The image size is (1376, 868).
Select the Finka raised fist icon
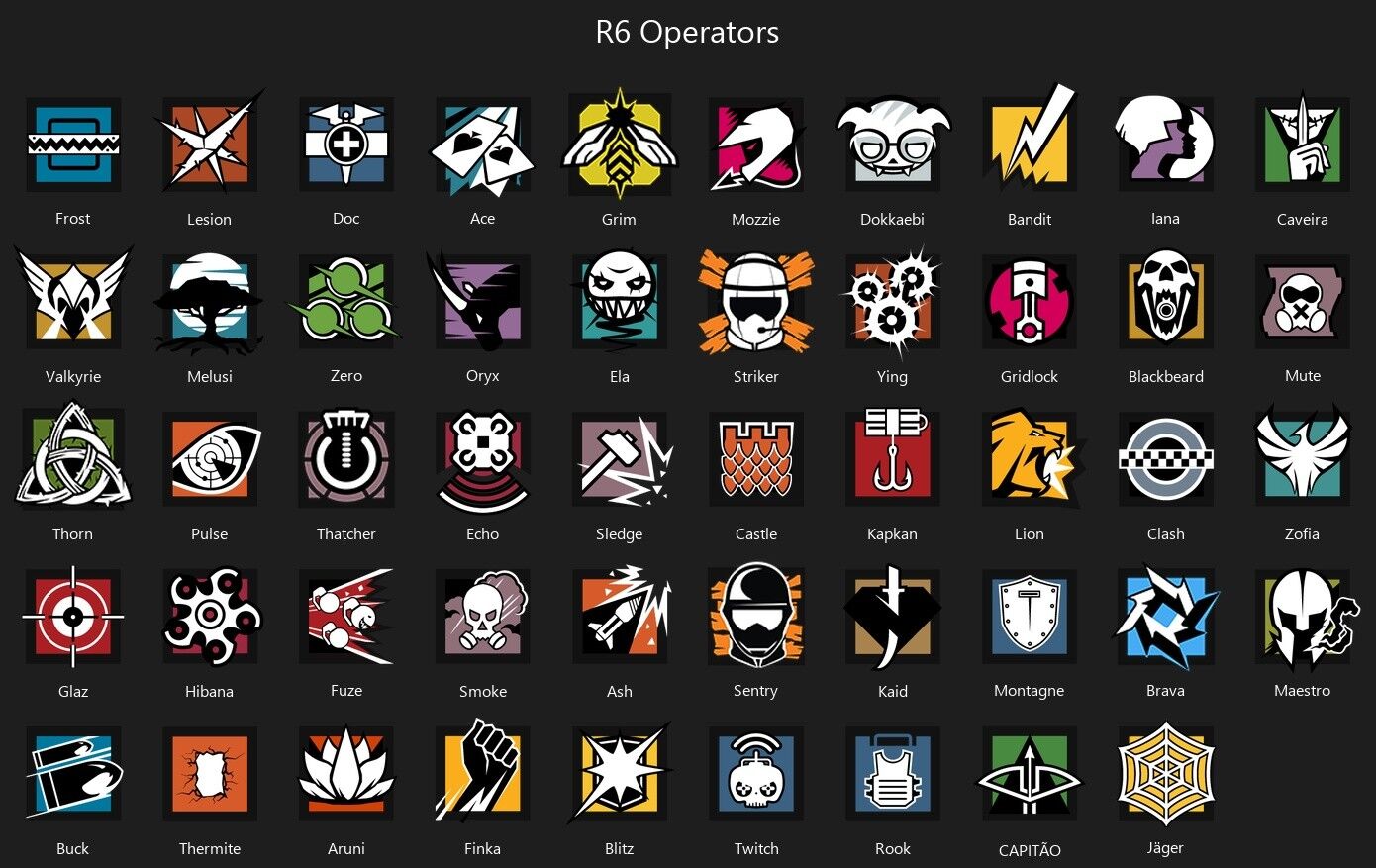(483, 771)
